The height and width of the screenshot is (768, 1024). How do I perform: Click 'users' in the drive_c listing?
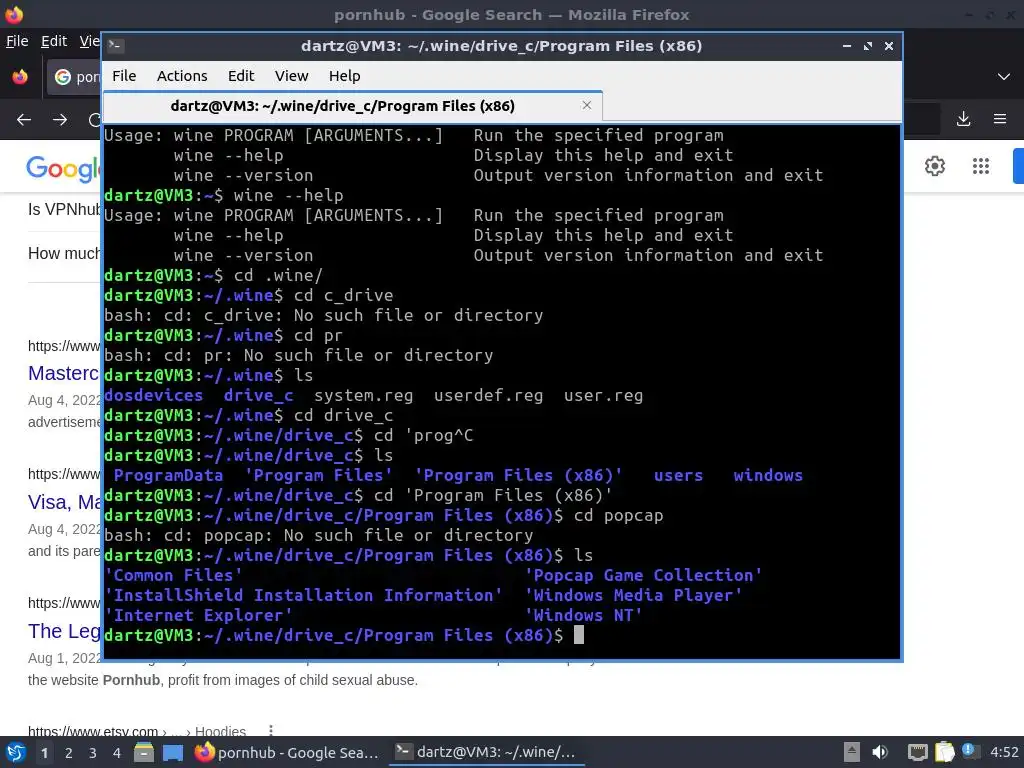point(679,475)
